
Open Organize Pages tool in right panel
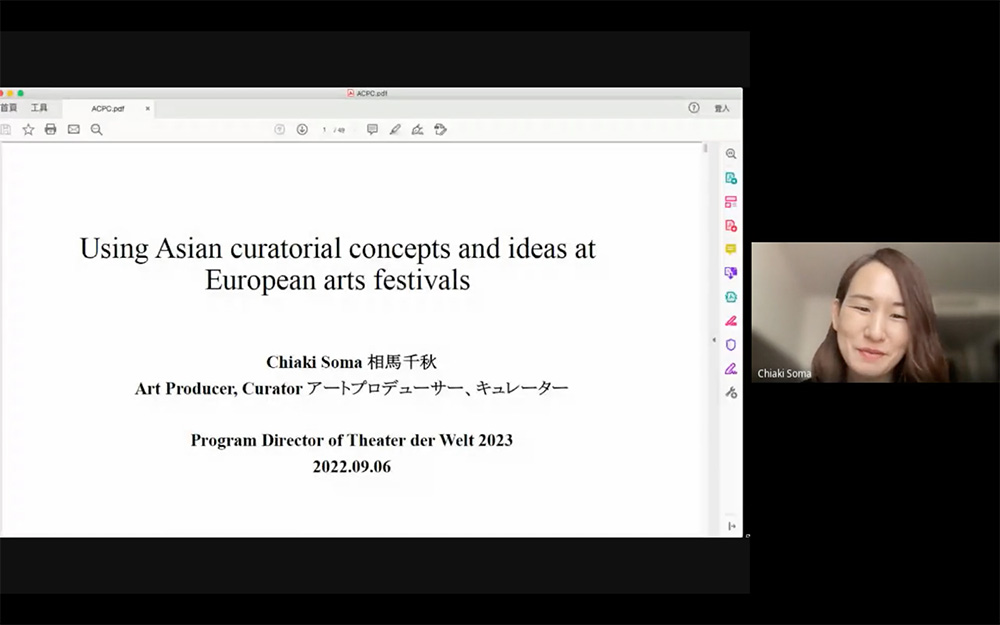(731, 202)
